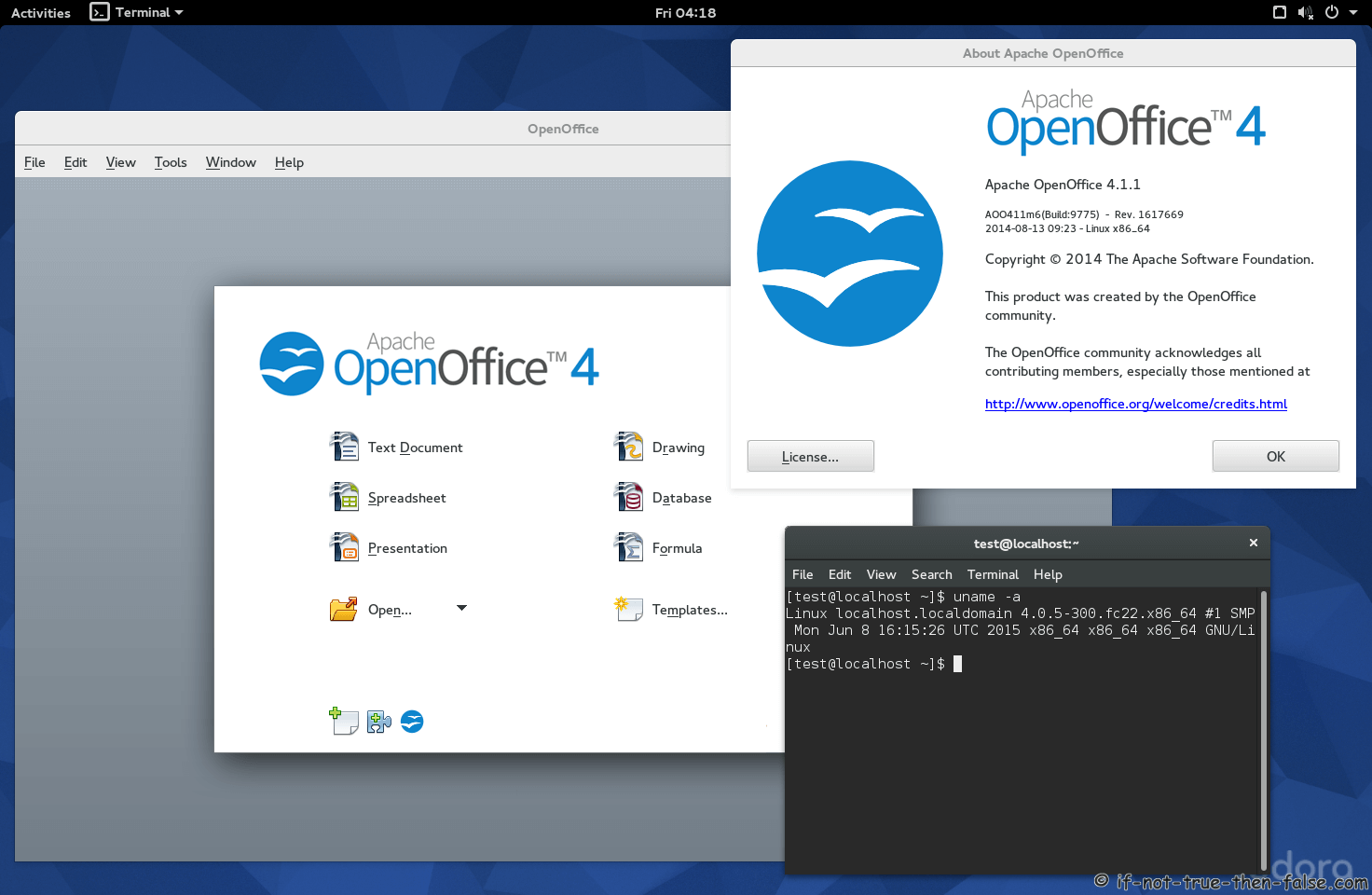Open the openoffice.org credits link
This screenshot has width=1372, height=895.
click(1136, 404)
